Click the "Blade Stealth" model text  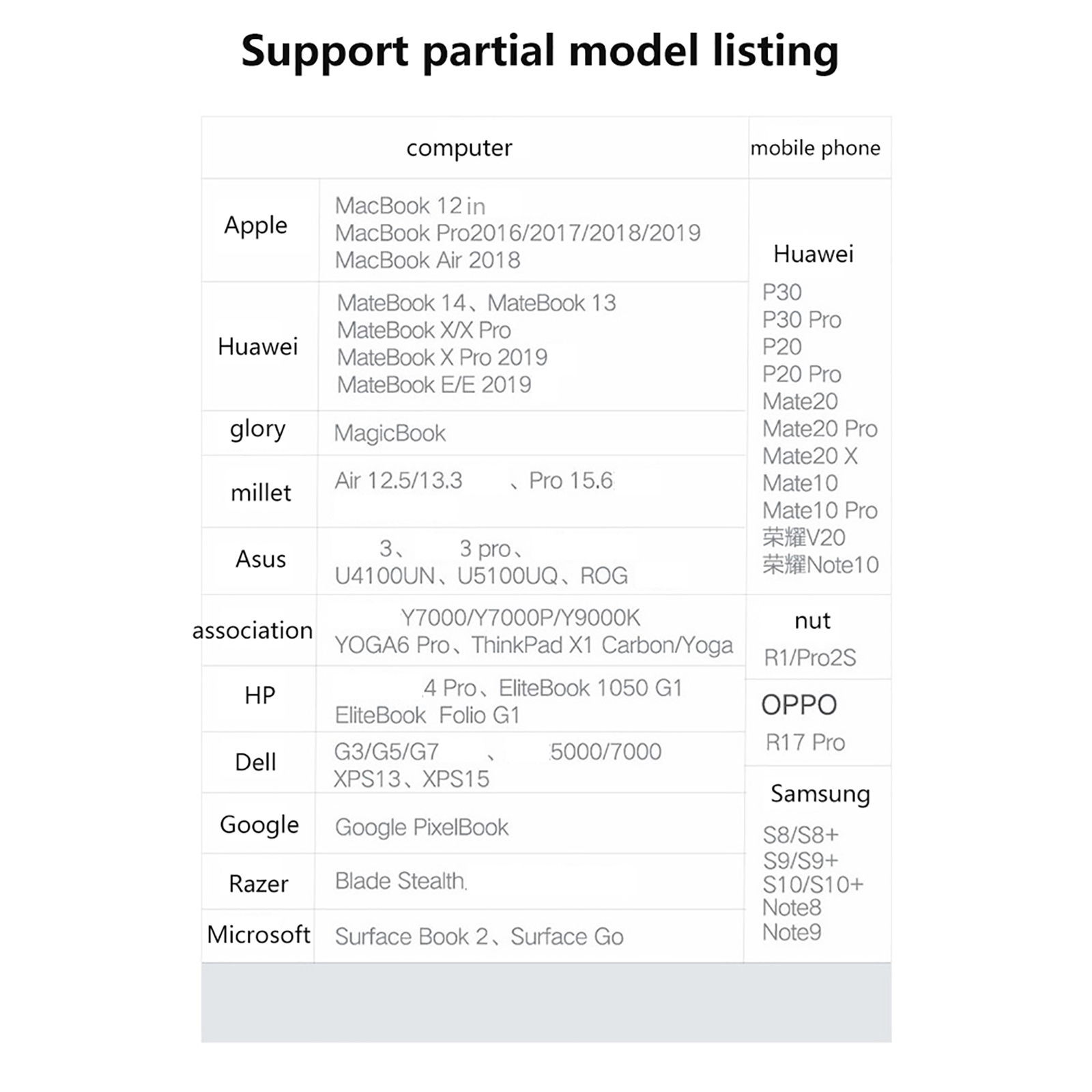400,881
